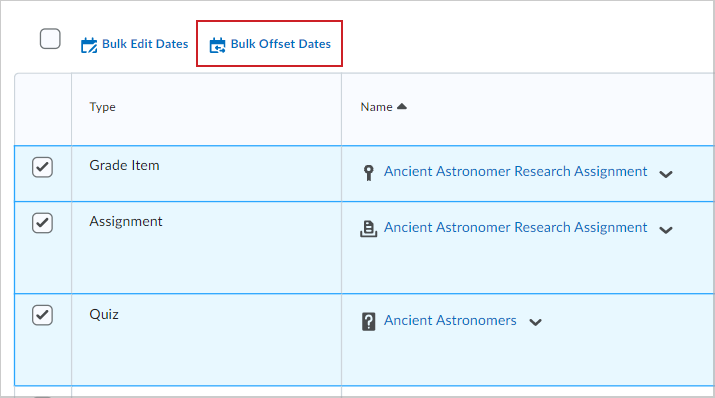Click the Name sort ascending arrow
This screenshot has width=715, height=398.
tap(402, 106)
